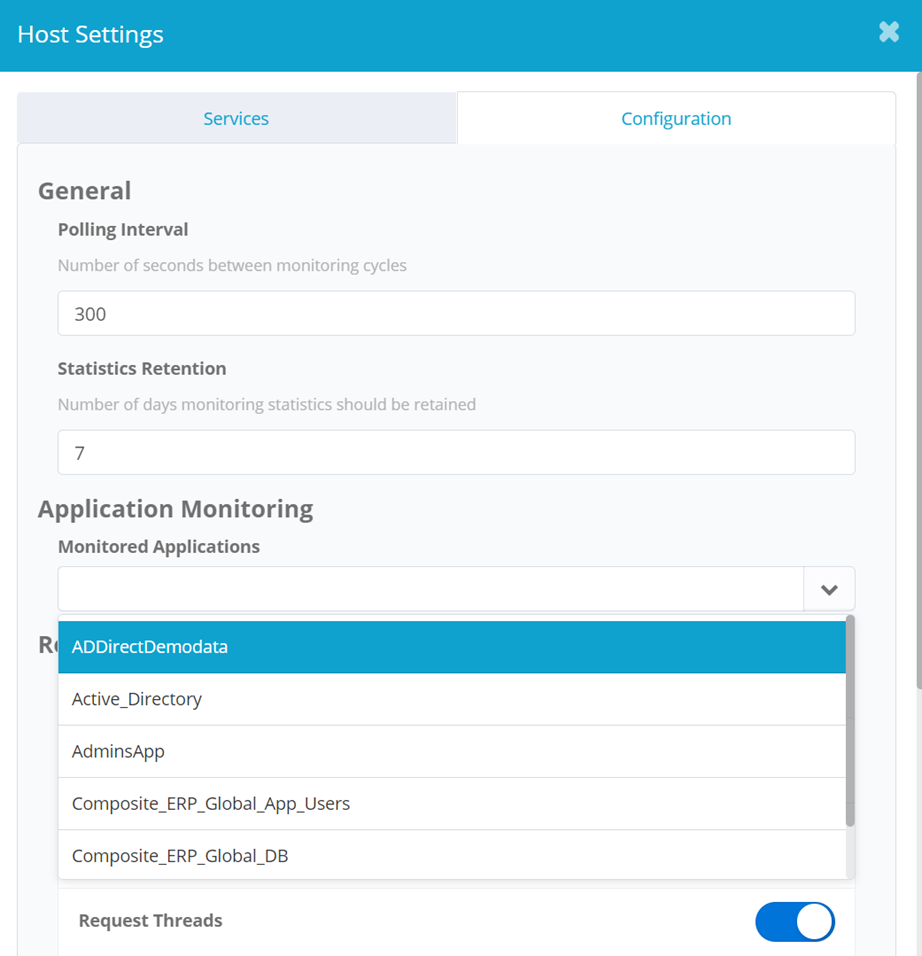Switch to the Services tab
Viewport: 922px width, 956px height.
point(236,119)
